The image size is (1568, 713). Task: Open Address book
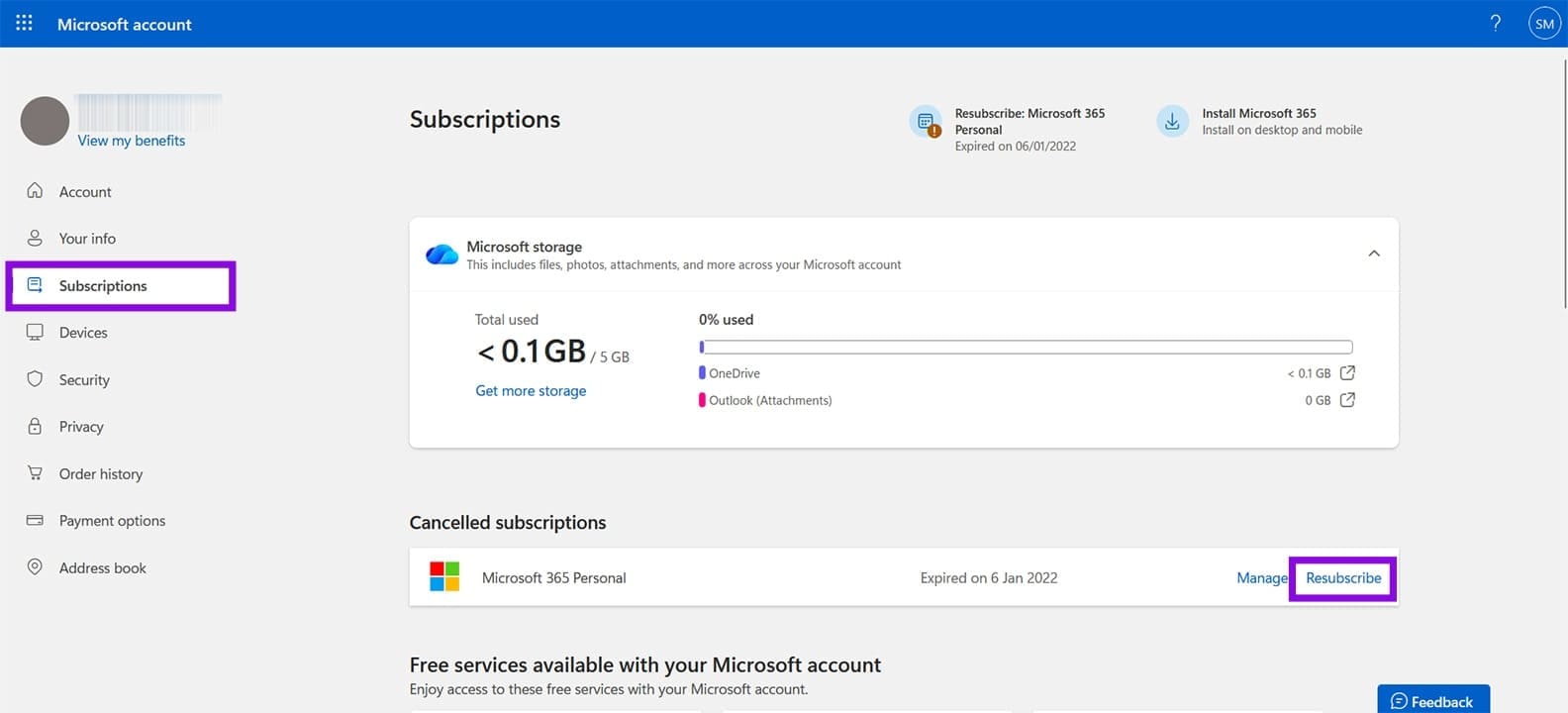point(102,568)
